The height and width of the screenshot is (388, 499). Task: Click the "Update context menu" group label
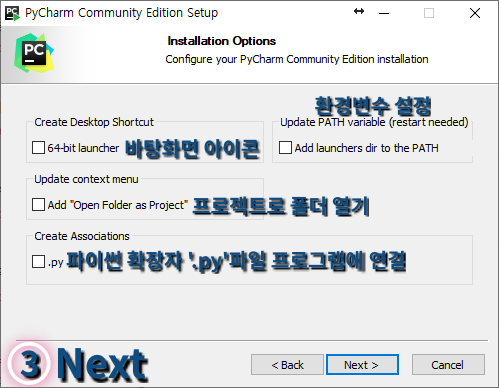(x=86, y=179)
